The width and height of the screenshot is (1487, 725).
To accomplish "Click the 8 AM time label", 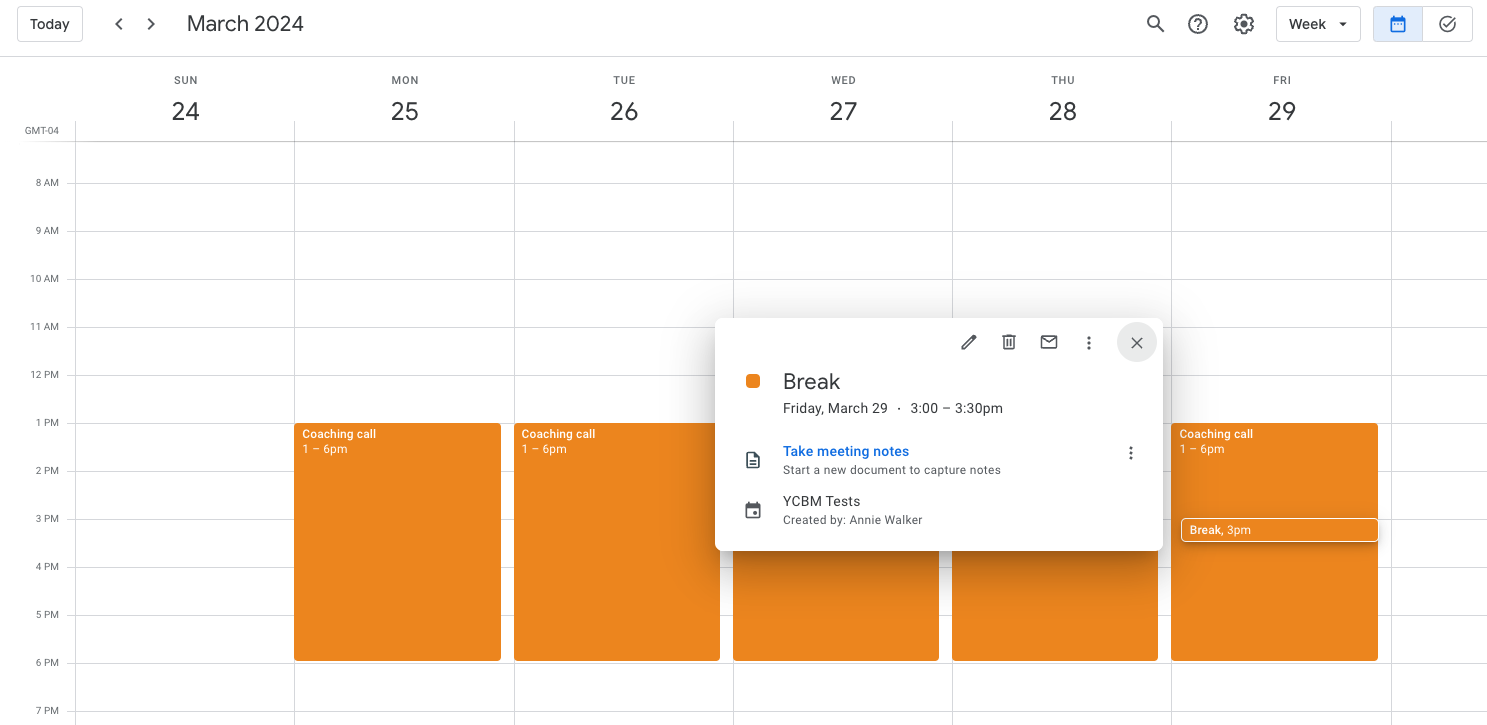I will click(47, 183).
